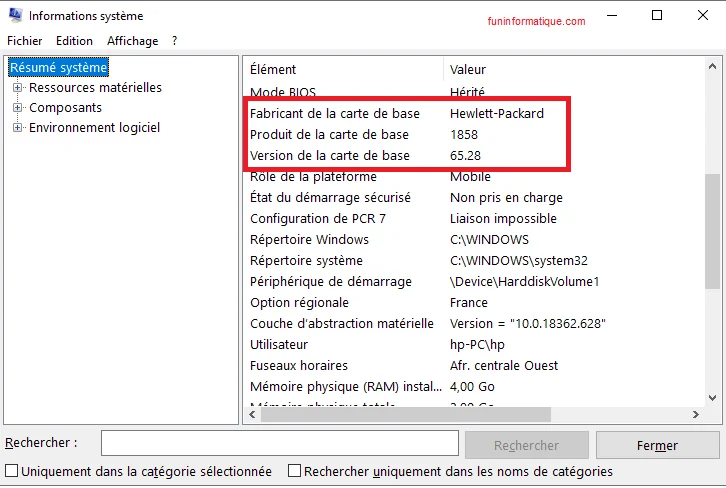
Task: Select the Non pris en charge value
Action: click(506, 198)
